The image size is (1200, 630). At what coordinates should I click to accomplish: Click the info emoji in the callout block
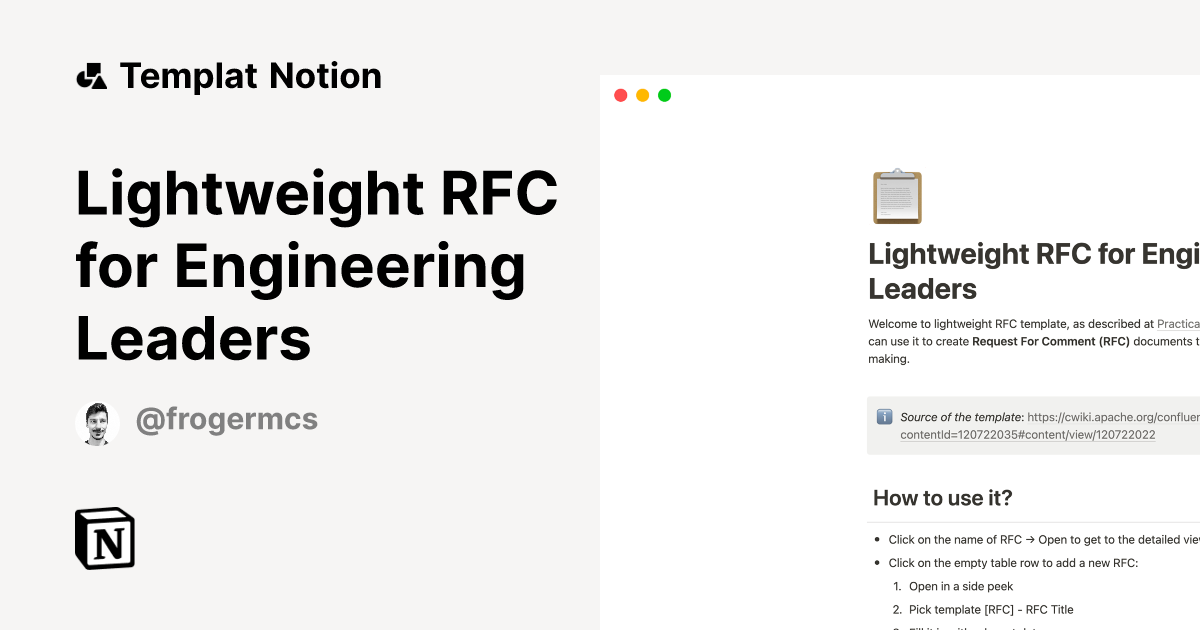pos(885,417)
